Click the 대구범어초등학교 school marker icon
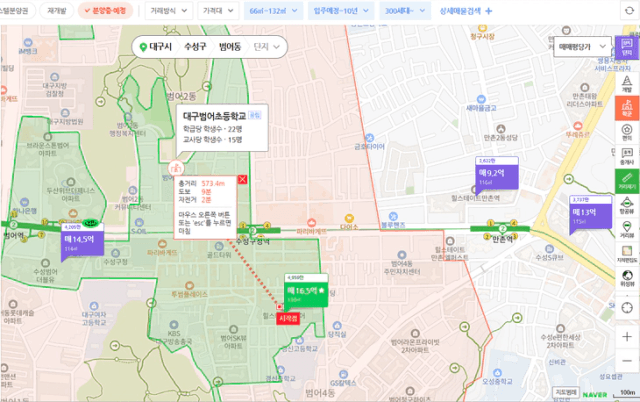 pyautogui.click(x=176, y=168)
